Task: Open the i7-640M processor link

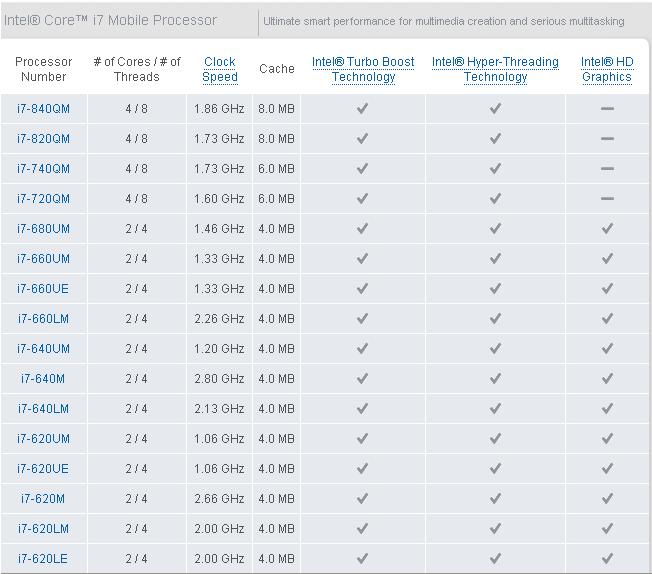Action: pos(43,379)
